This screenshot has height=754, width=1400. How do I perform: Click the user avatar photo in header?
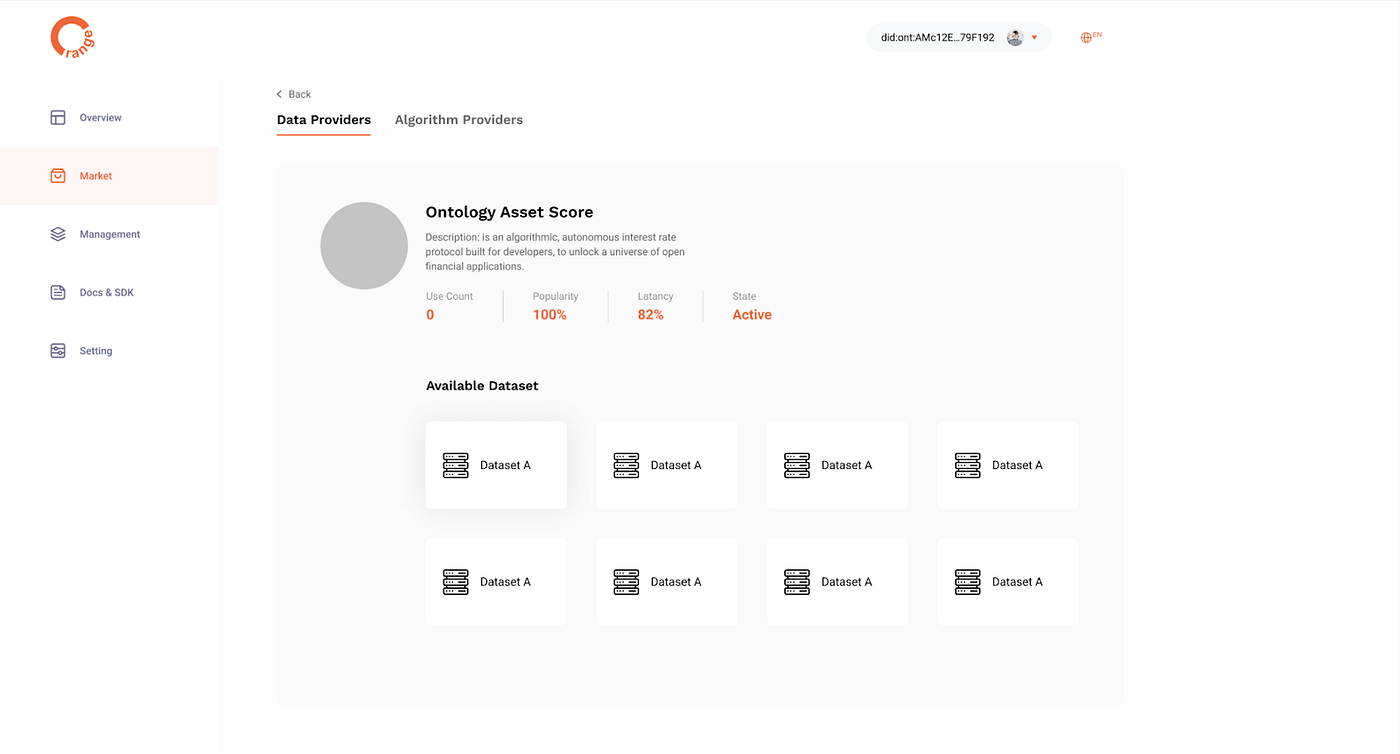tap(1015, 38)
